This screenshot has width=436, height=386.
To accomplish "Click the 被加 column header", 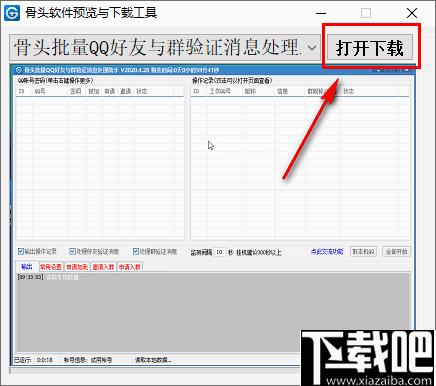I will point(94,91).
